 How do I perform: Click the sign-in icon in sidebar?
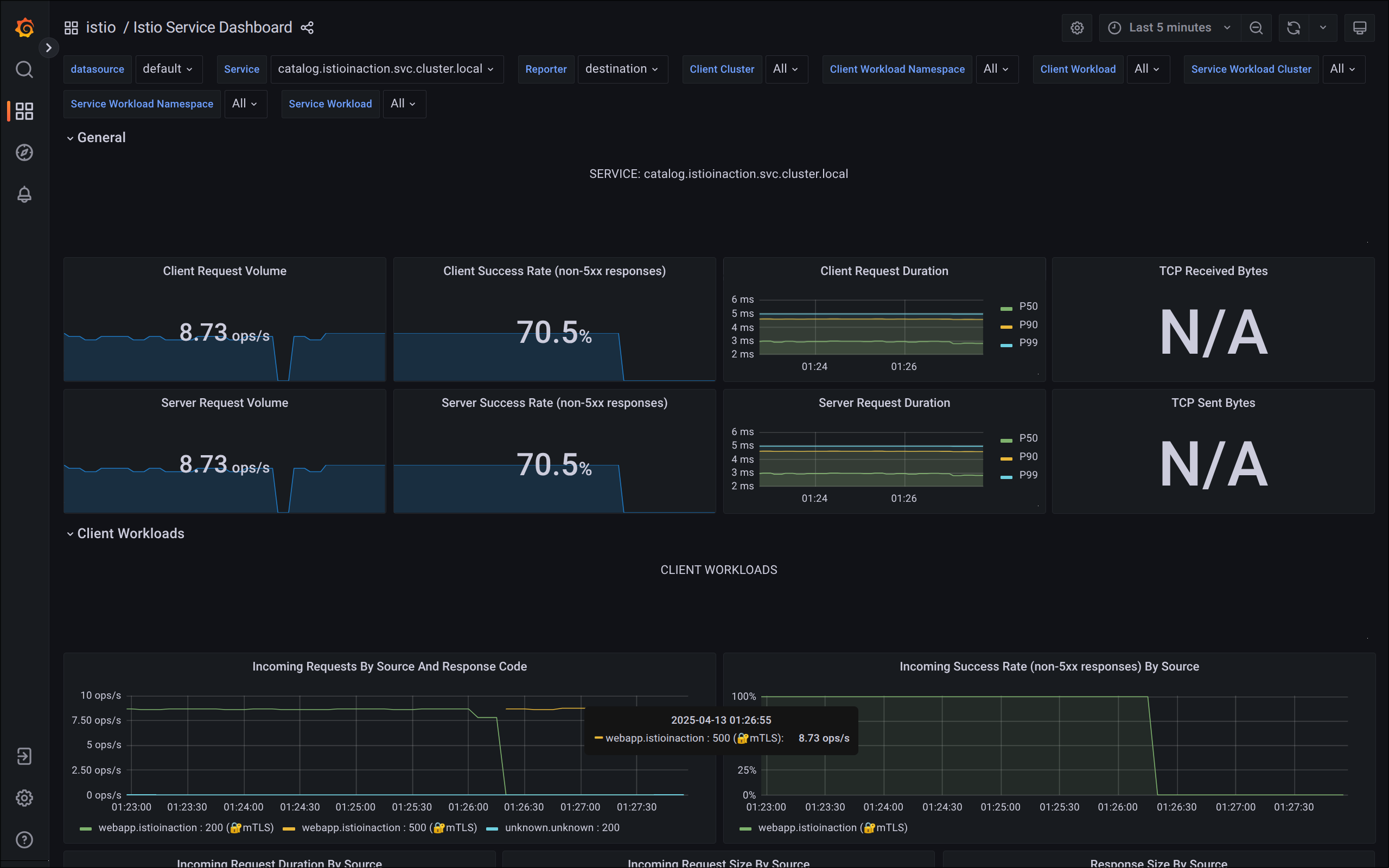pyautogui.click(x=24, y=756)
